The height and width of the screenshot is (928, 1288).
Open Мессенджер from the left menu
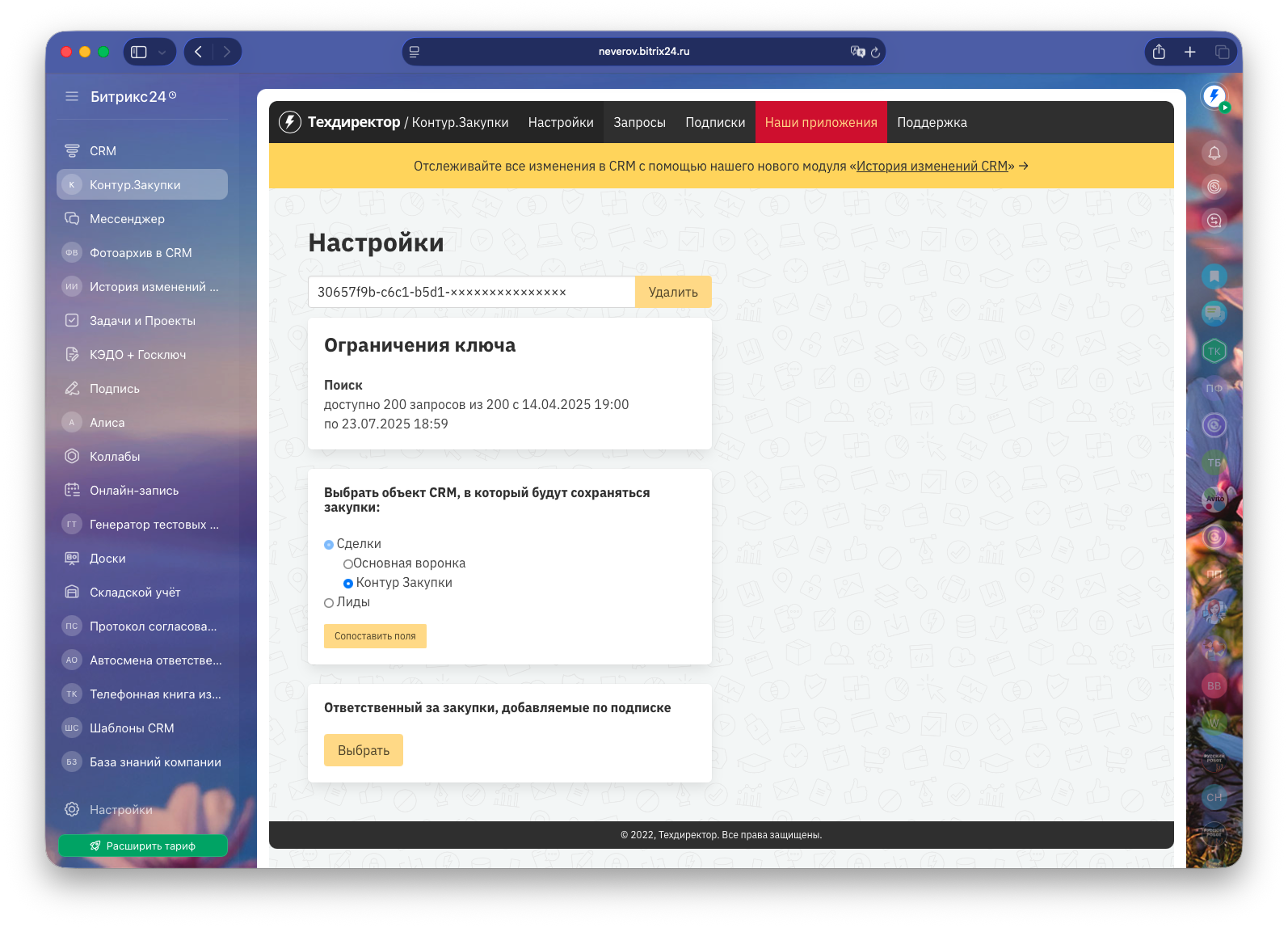tap(142, 219)
